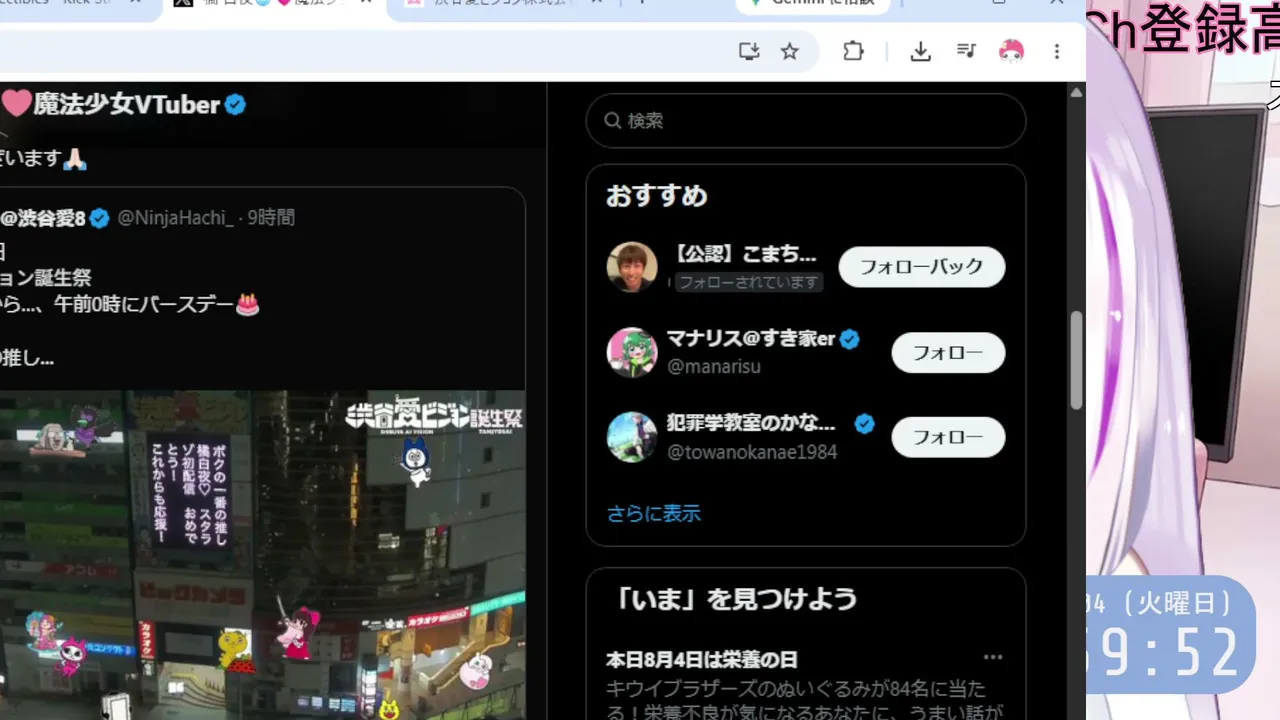Open the Chrome three-dot menu
1280x720 pixels.
click(x=1057, y=51)
